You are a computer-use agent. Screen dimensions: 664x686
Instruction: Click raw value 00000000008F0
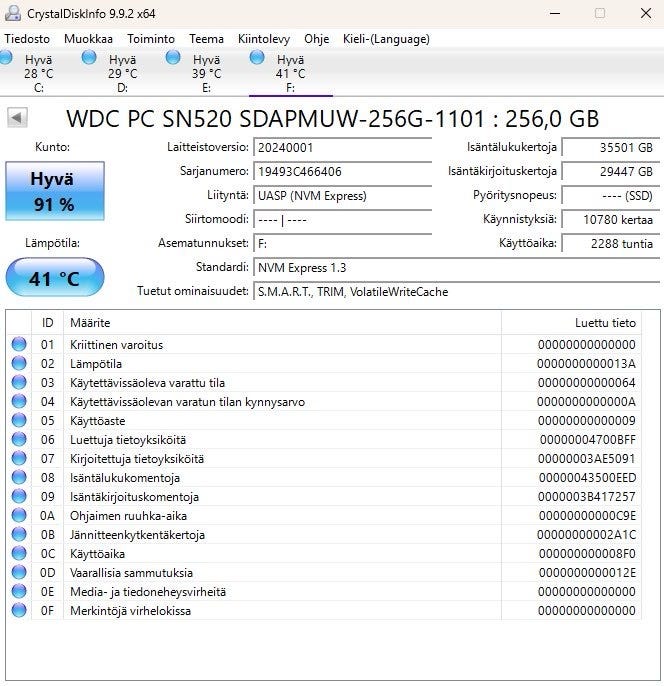(x=587, y=554)
